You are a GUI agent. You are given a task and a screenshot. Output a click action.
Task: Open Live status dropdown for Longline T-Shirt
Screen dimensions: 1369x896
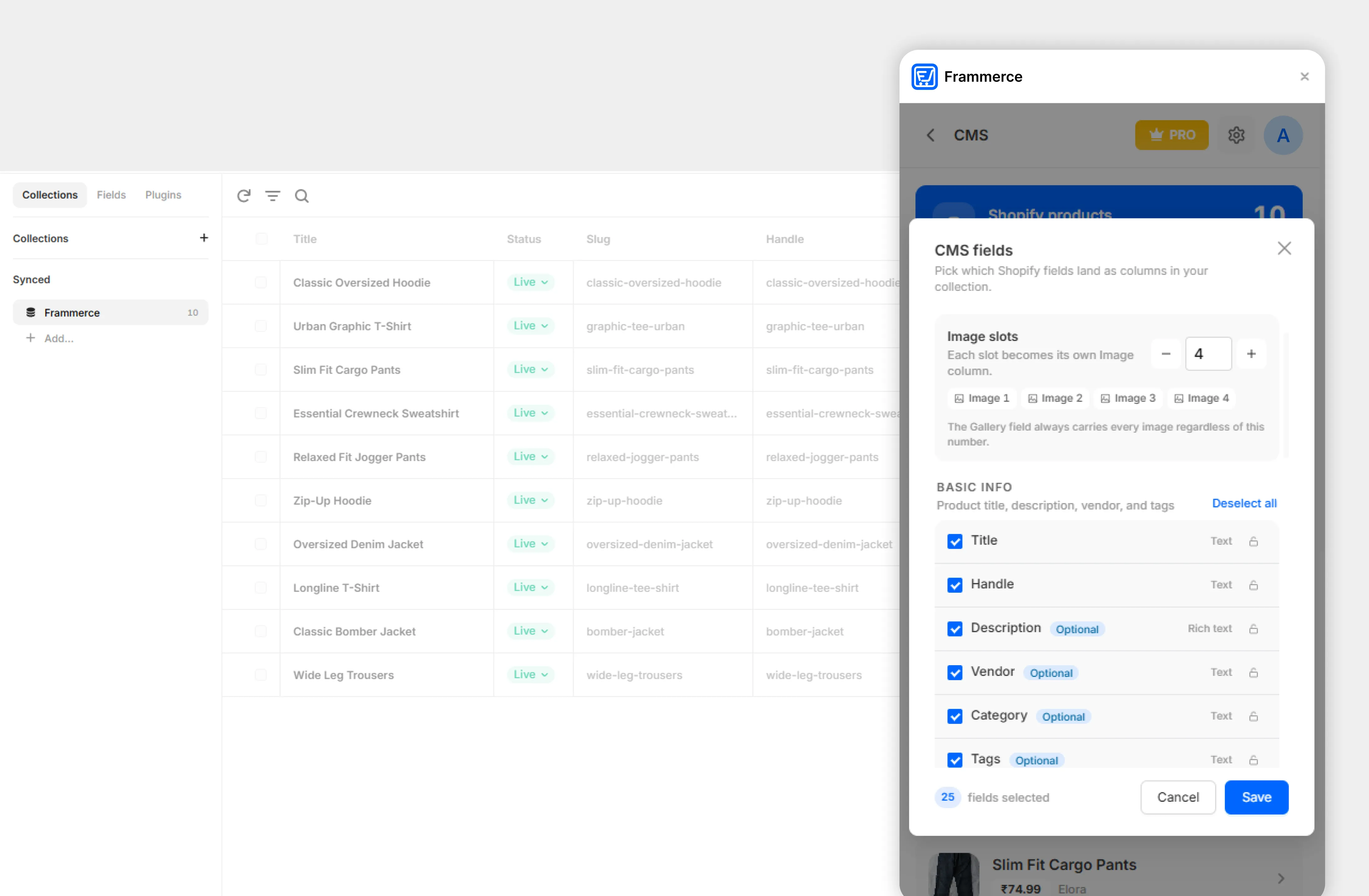pos(530,587)
